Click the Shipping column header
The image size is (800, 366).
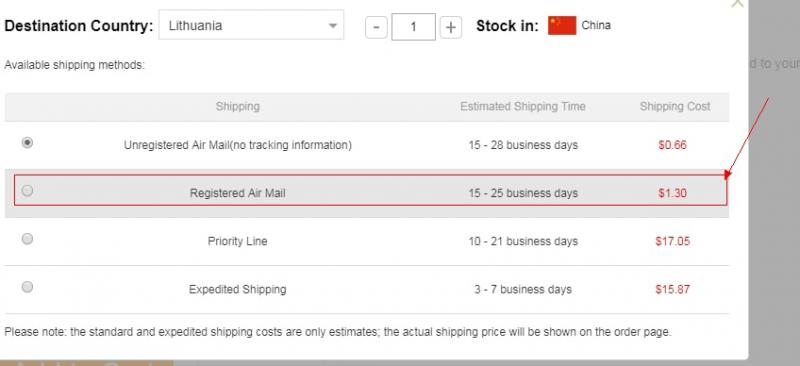237,107
